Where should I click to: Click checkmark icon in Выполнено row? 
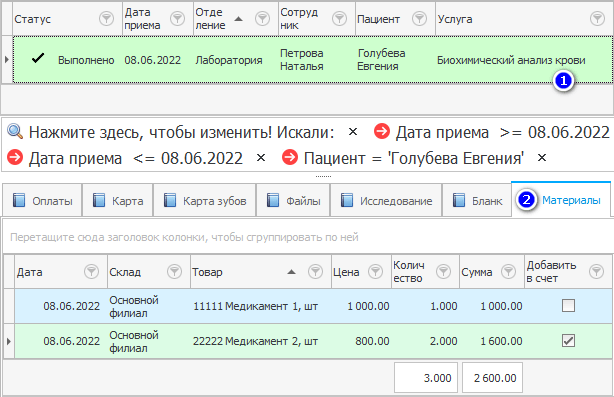pyautogui.click(x=38, y=58)
